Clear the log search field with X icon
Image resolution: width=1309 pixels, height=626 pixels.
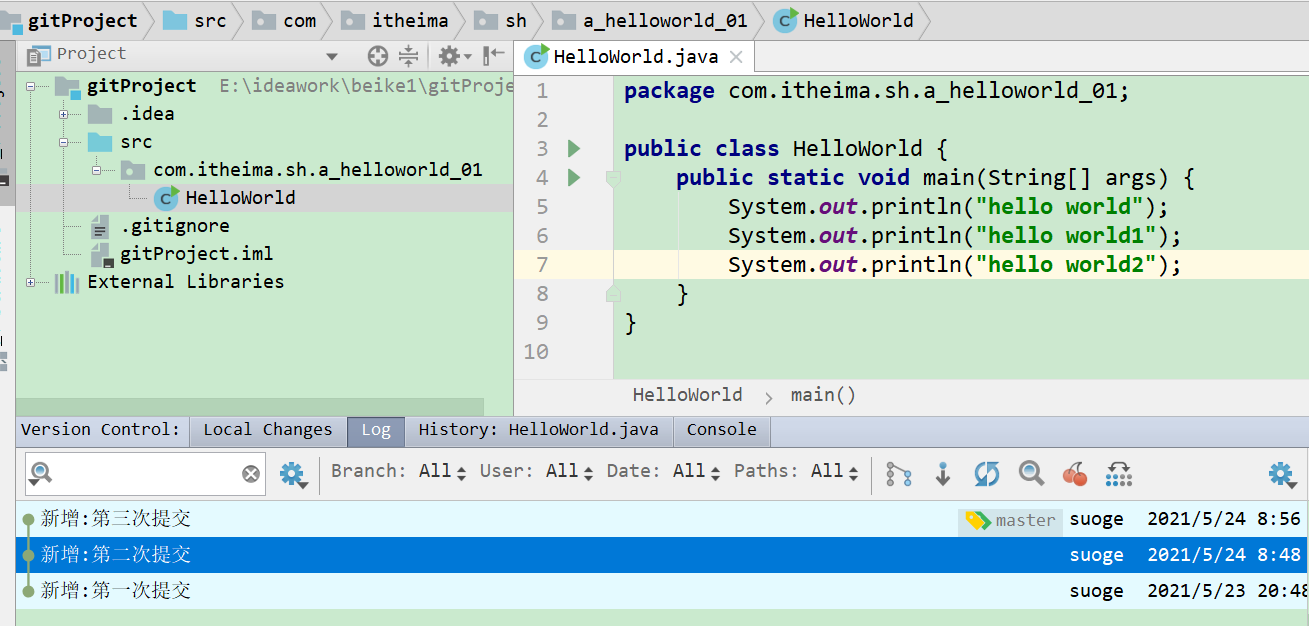pos(251,474)
